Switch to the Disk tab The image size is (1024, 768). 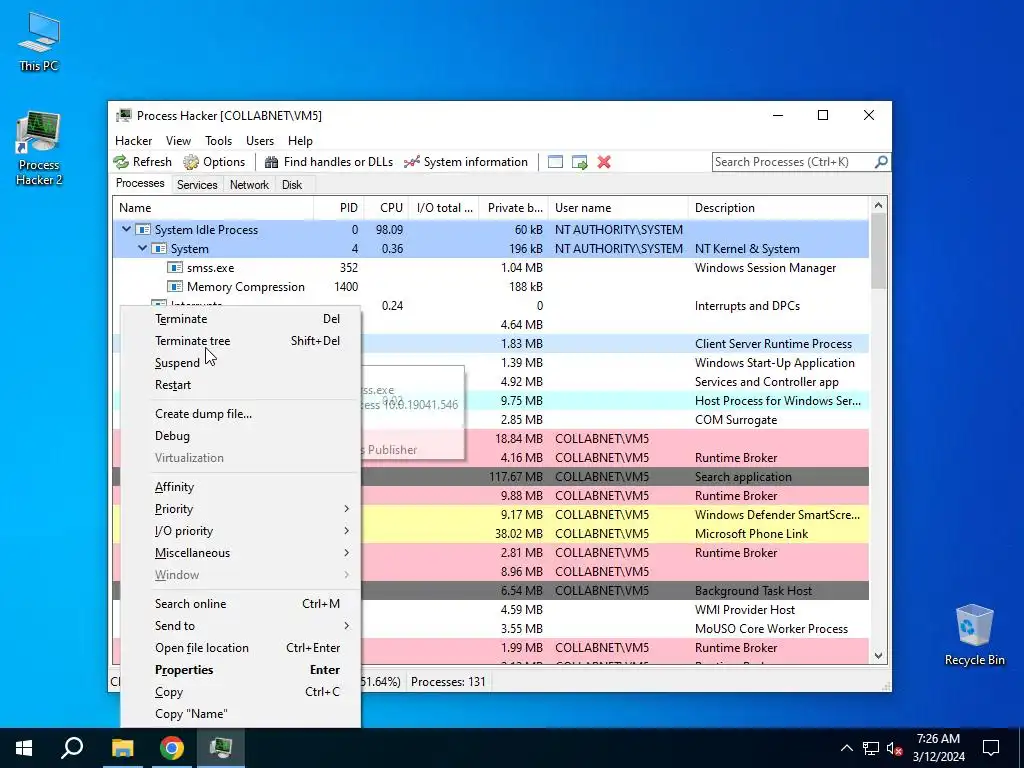pos(292,185)
